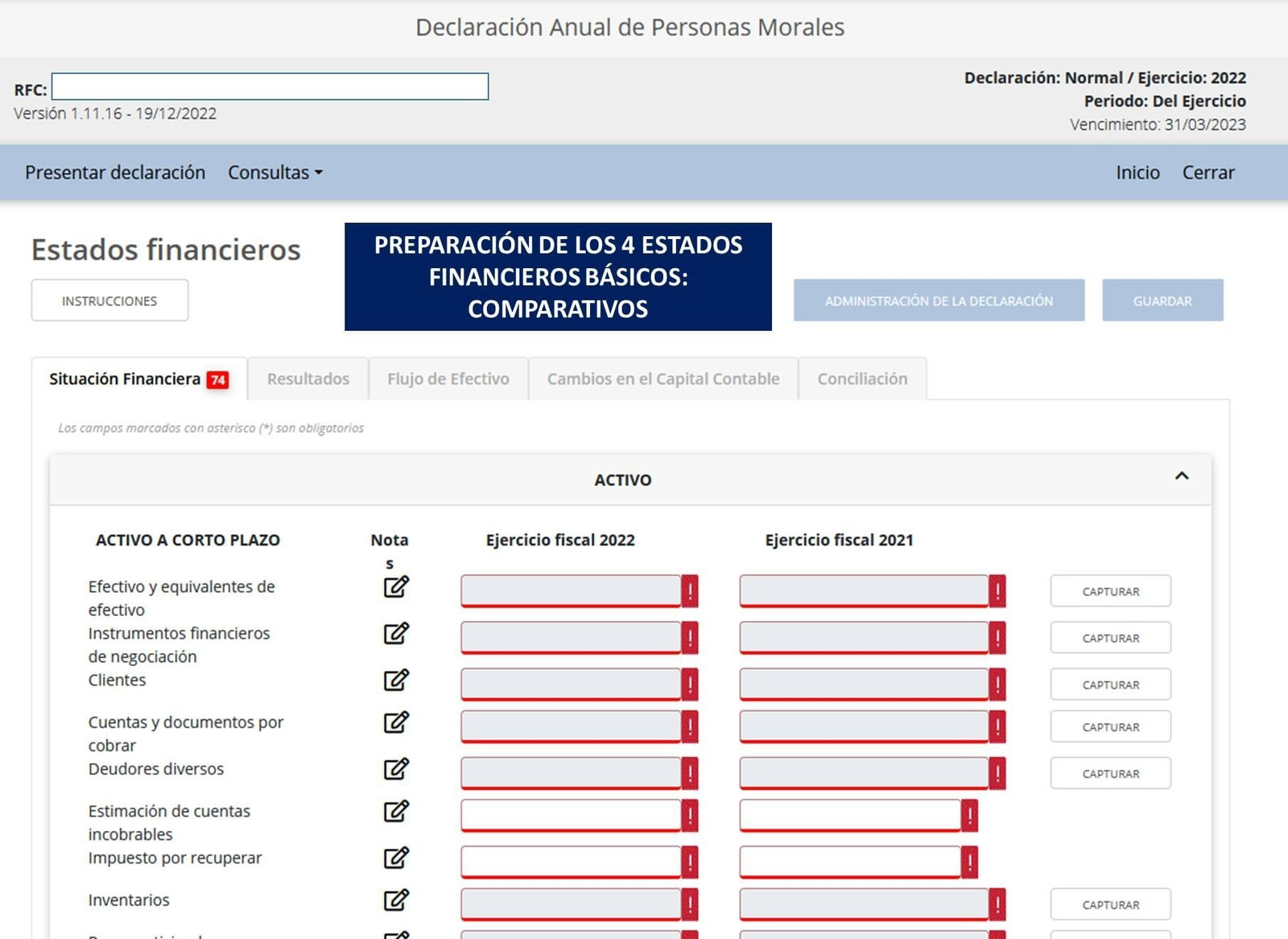Switch to the Flujo de Efectivo tab
1288x939 pixels.
(448, 378)
